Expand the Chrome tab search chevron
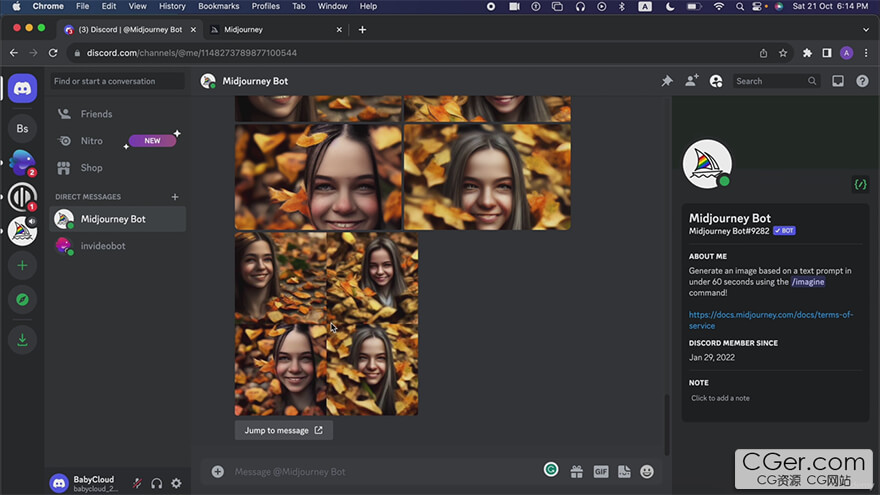Screen dimensions: 880x495 coord(865,30)
